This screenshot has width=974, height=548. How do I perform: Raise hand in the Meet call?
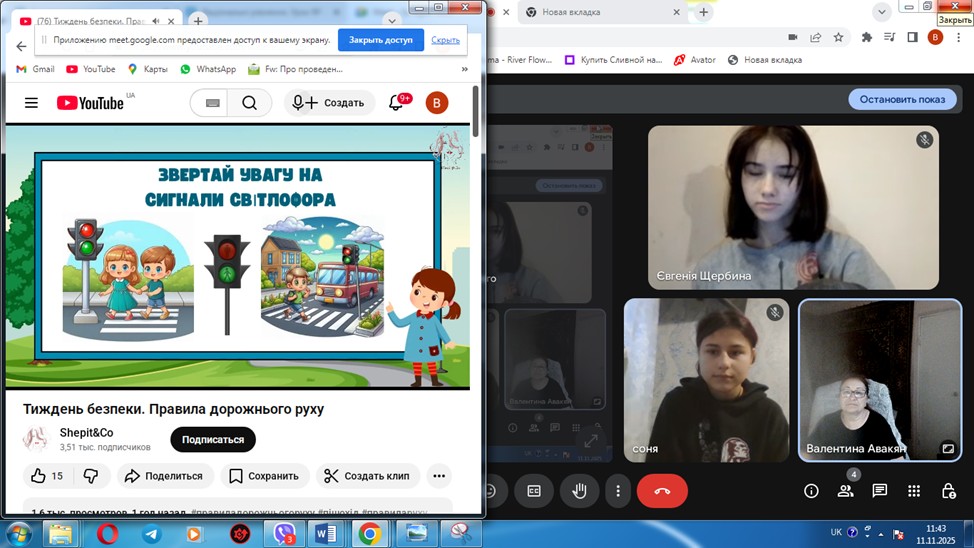(x=578, y=491)
